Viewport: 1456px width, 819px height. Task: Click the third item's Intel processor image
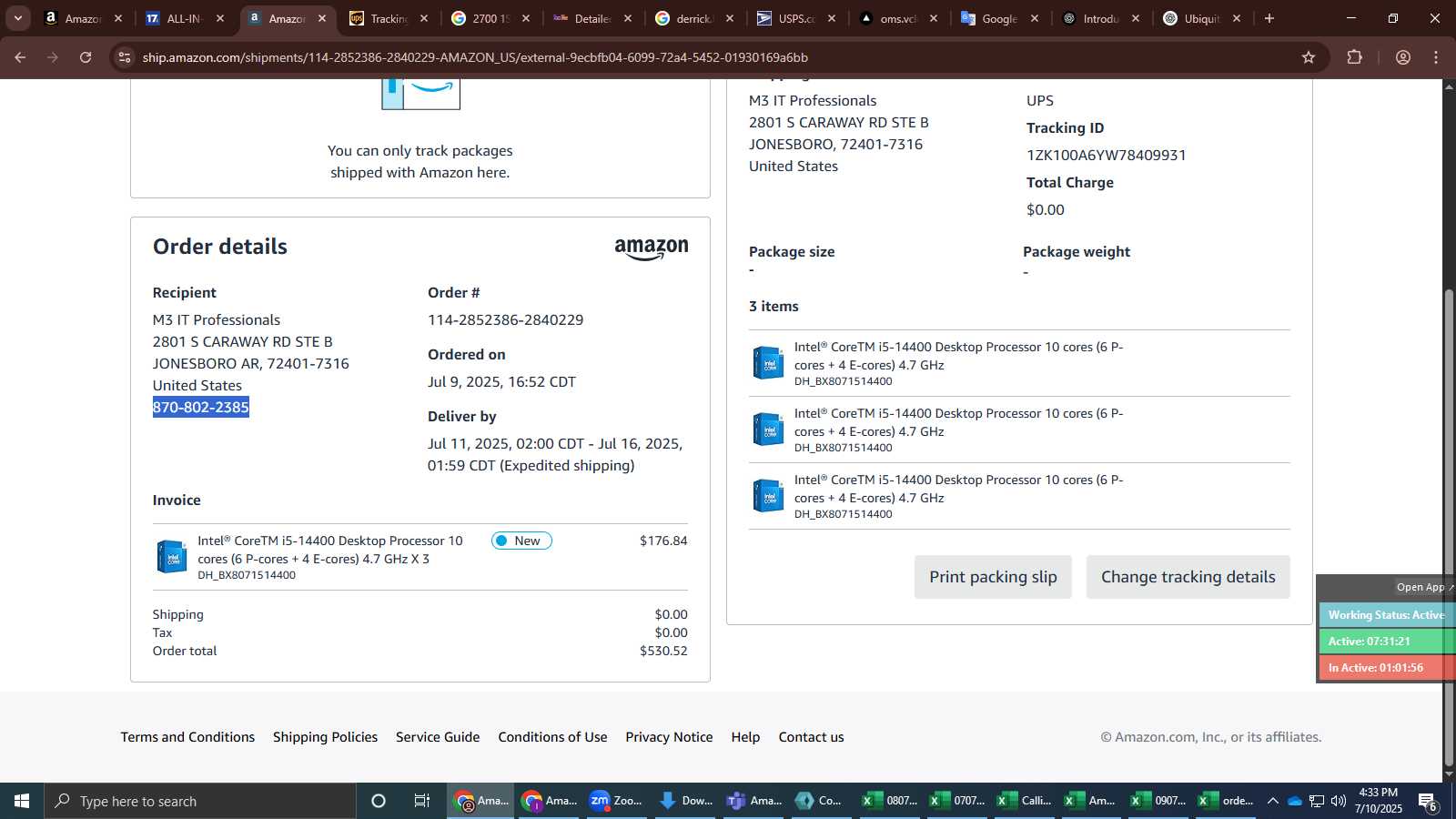(768, 495)
